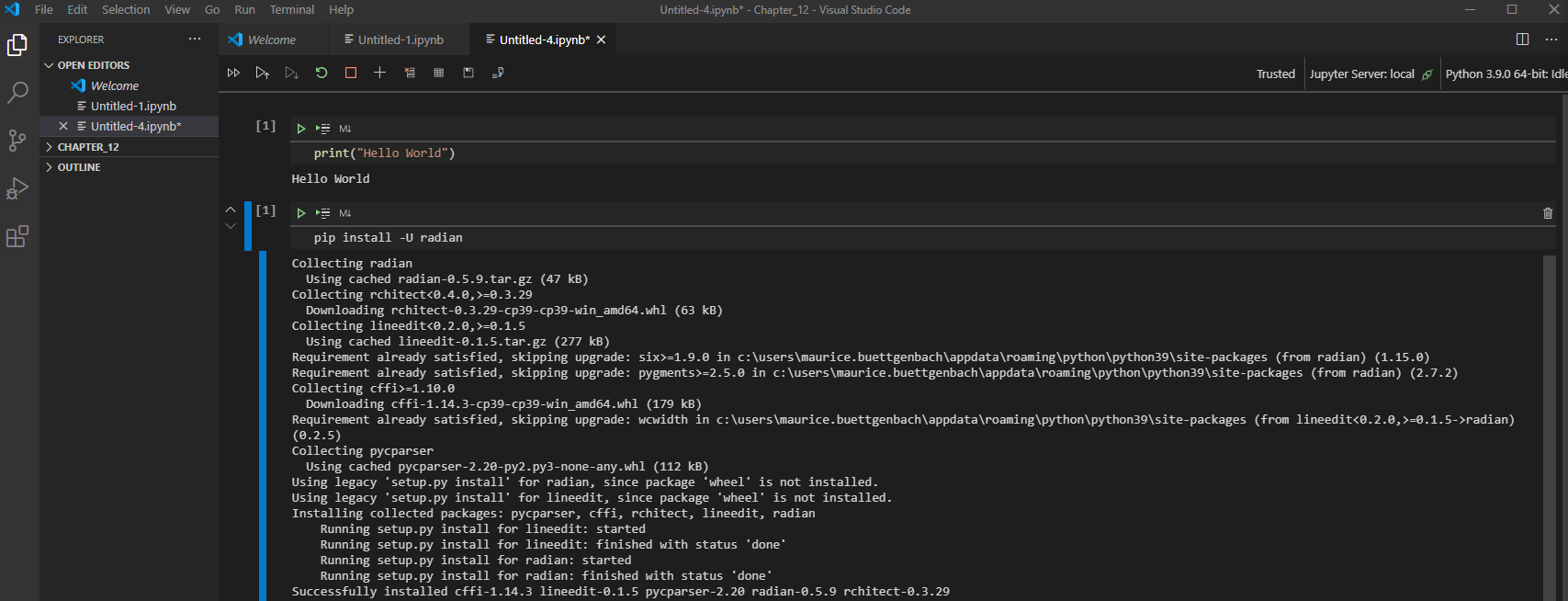Restart the Jupyter kernel

pyautogui.click(x=321, y=73)
